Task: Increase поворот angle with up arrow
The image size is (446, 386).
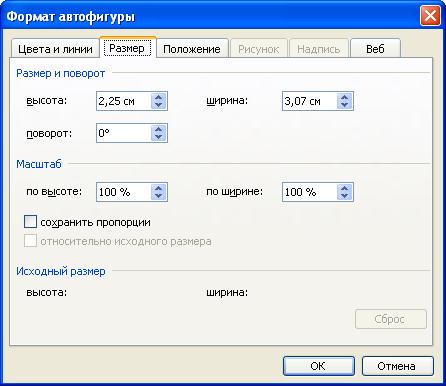Action: [x=159, y=129]
